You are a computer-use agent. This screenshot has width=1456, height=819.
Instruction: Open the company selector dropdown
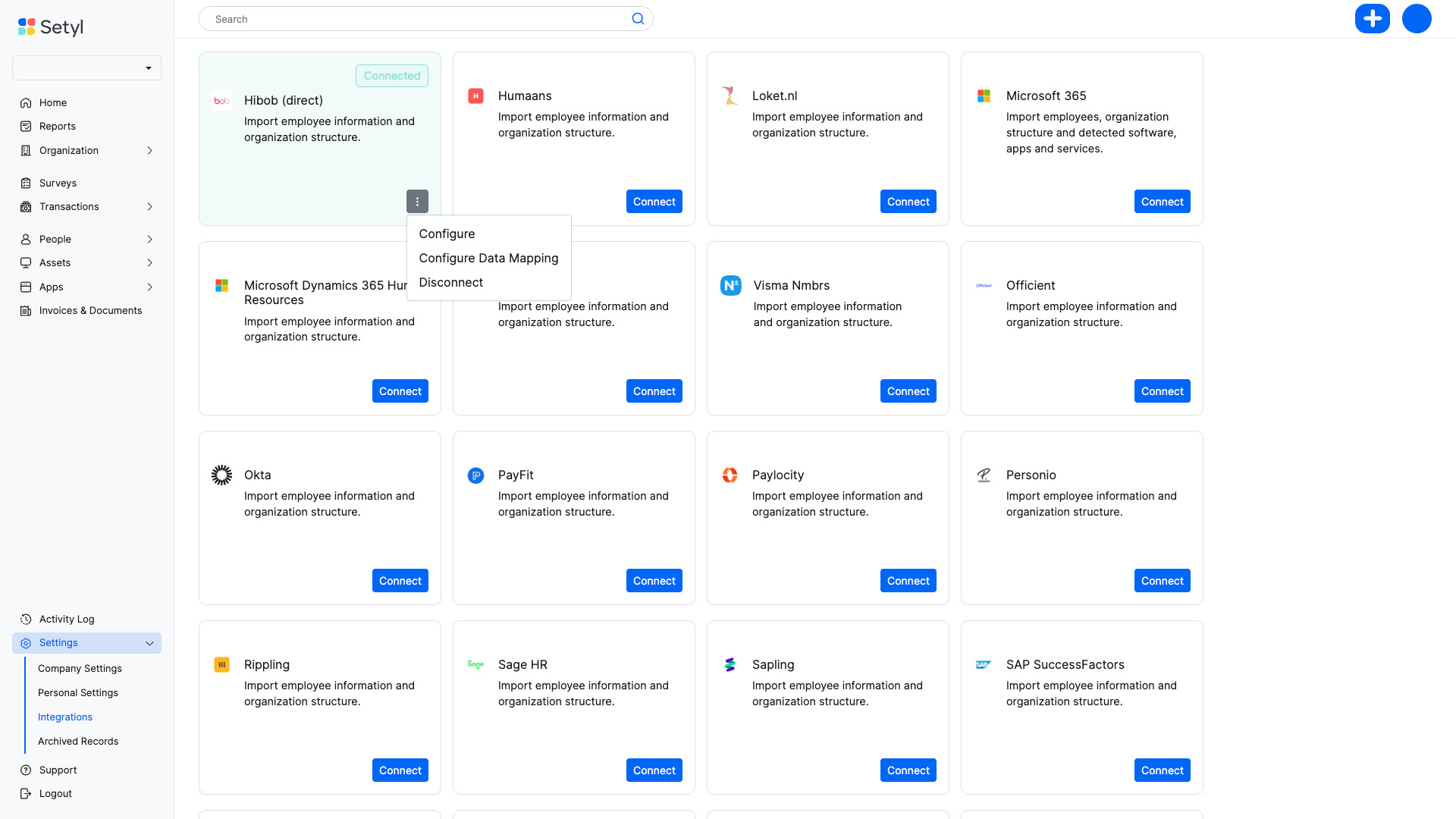point(86,68)
